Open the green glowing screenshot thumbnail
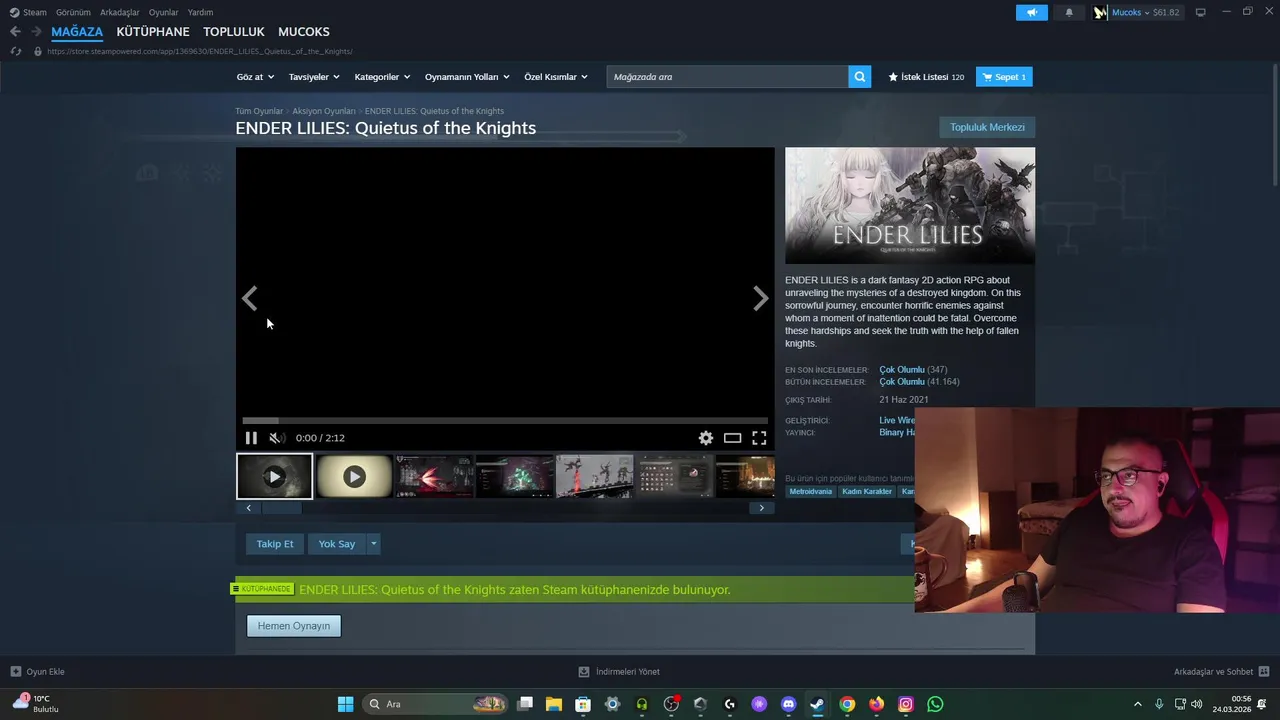This screenshot has height=720, width=1280. coord(514,477)
